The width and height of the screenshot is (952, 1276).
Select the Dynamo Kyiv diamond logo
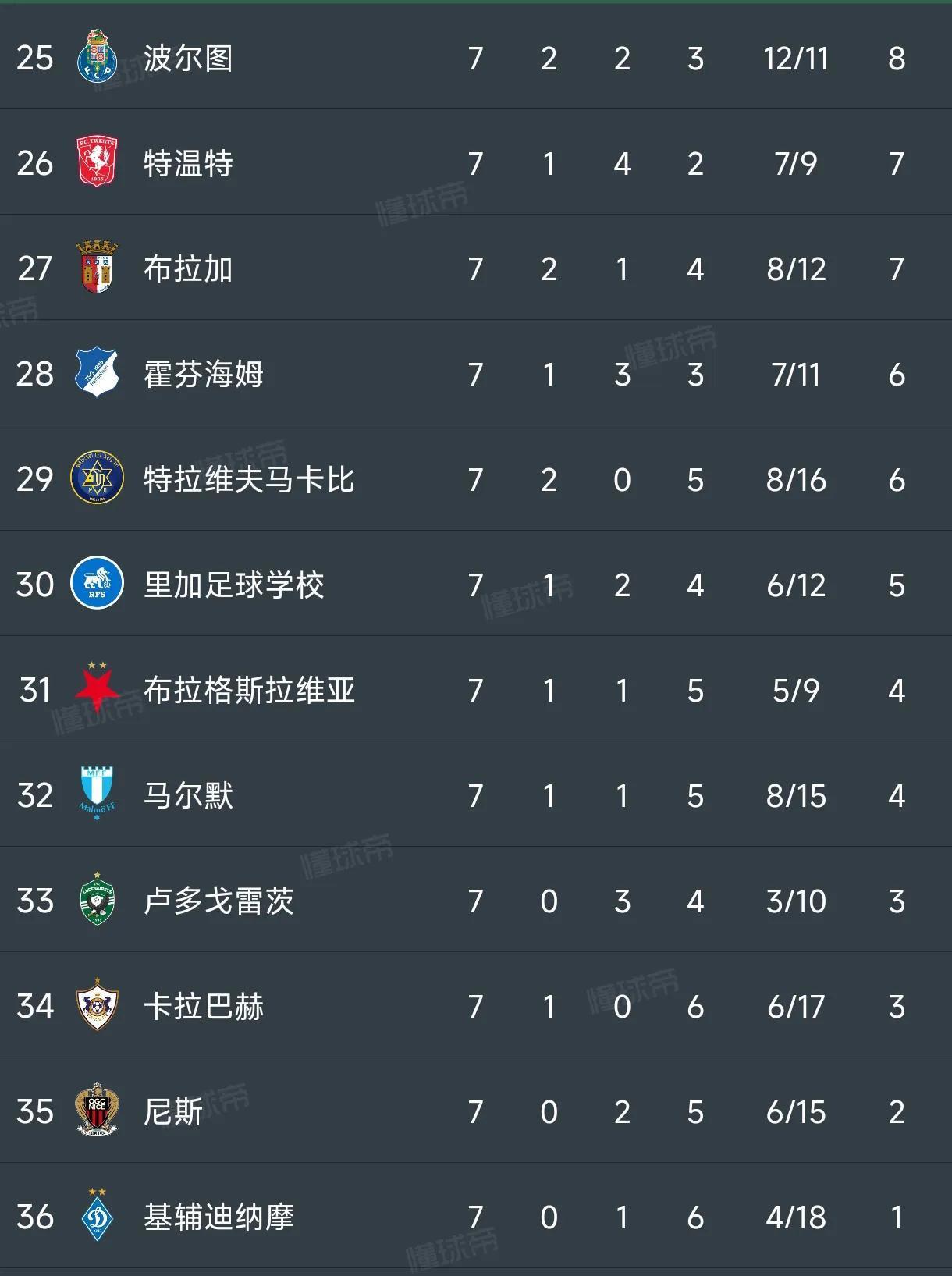click(97, 1216)
